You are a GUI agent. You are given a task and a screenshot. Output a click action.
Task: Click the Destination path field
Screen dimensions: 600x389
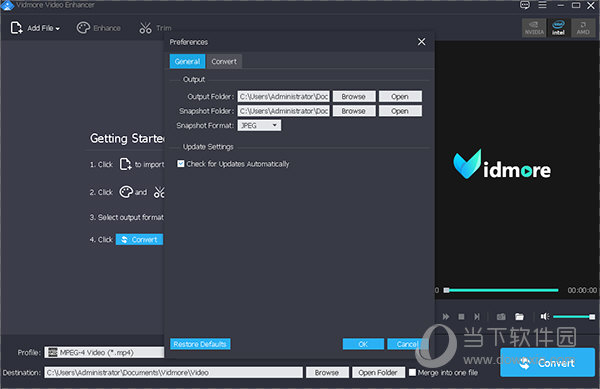tap(173, 373)
